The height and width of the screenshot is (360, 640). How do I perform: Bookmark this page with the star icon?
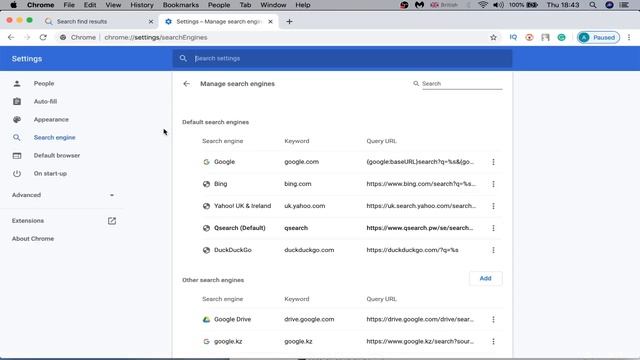coord(493,38)
